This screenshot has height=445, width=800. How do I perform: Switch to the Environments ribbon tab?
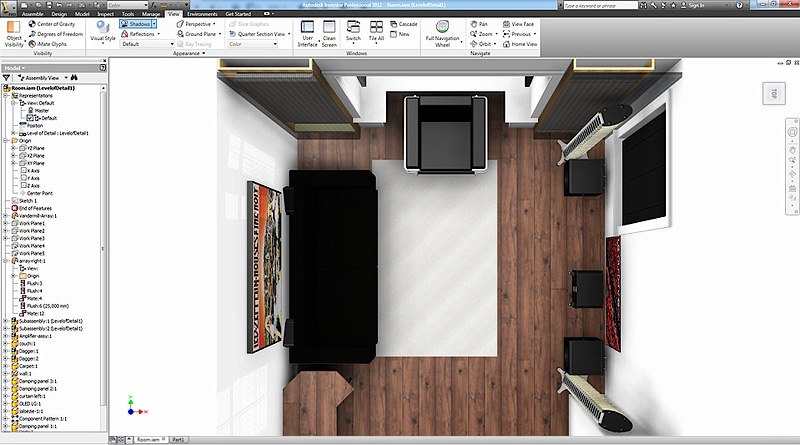point(201,14)
